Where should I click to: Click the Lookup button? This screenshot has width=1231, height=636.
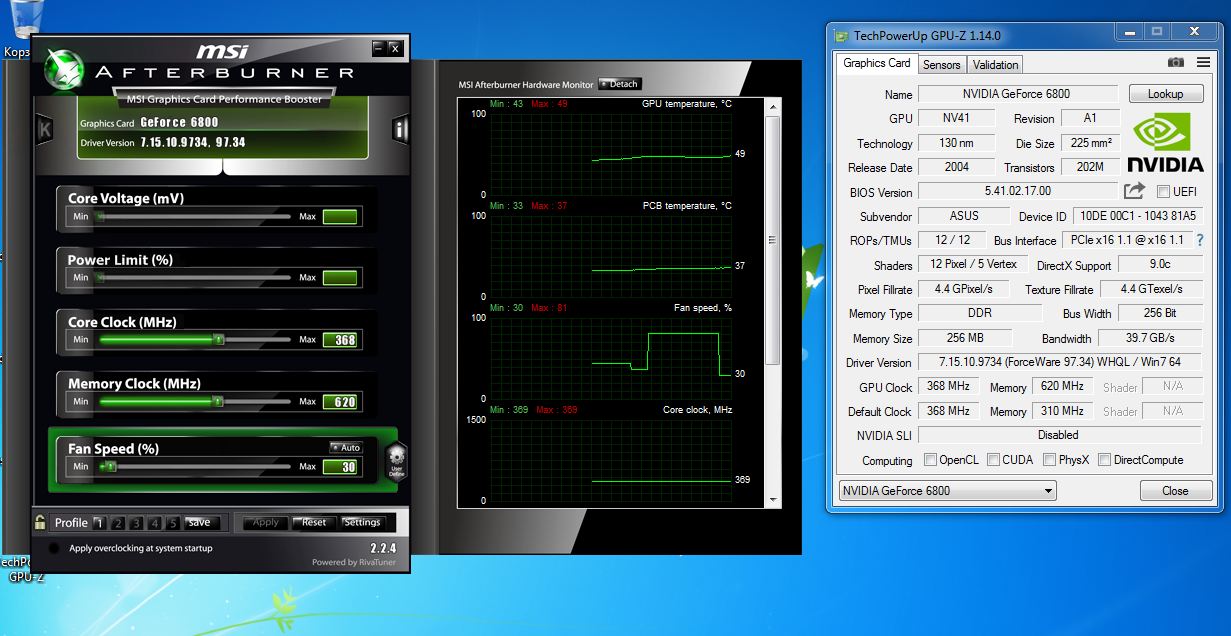point(1165,94)
